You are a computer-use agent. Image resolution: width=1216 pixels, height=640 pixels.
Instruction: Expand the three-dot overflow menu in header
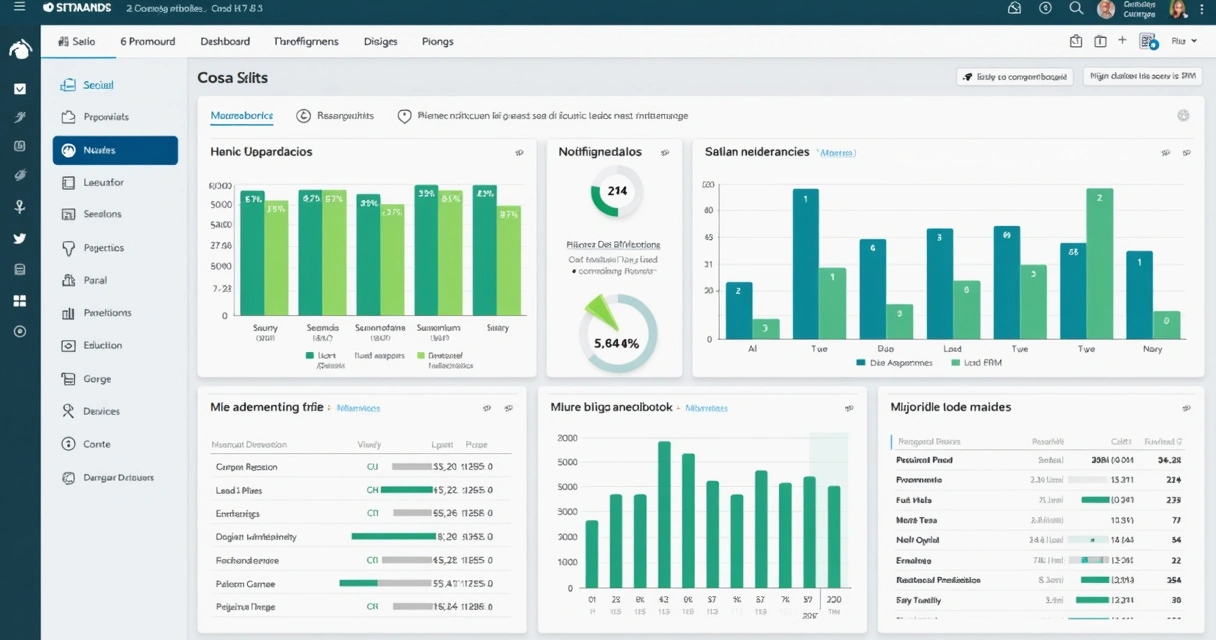tap(1201, 8)
